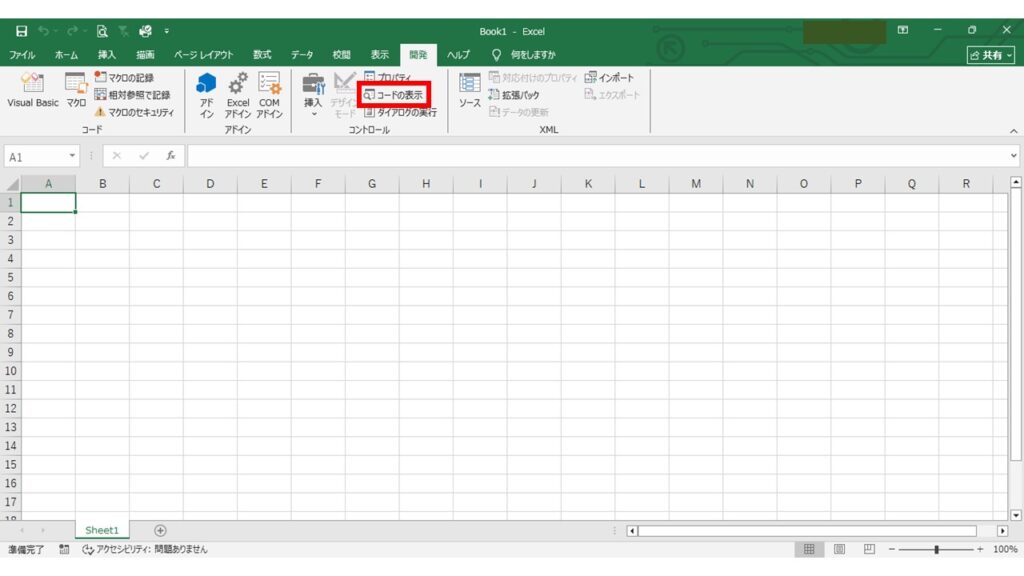Click コードの表示 (View Code) button
The width and height of the screenshot is (1024, 576).
pos(394,95)
